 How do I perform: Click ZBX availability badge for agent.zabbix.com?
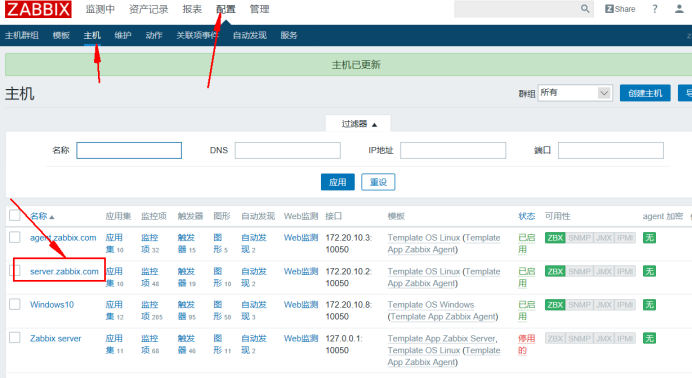[x=555, y=238]
